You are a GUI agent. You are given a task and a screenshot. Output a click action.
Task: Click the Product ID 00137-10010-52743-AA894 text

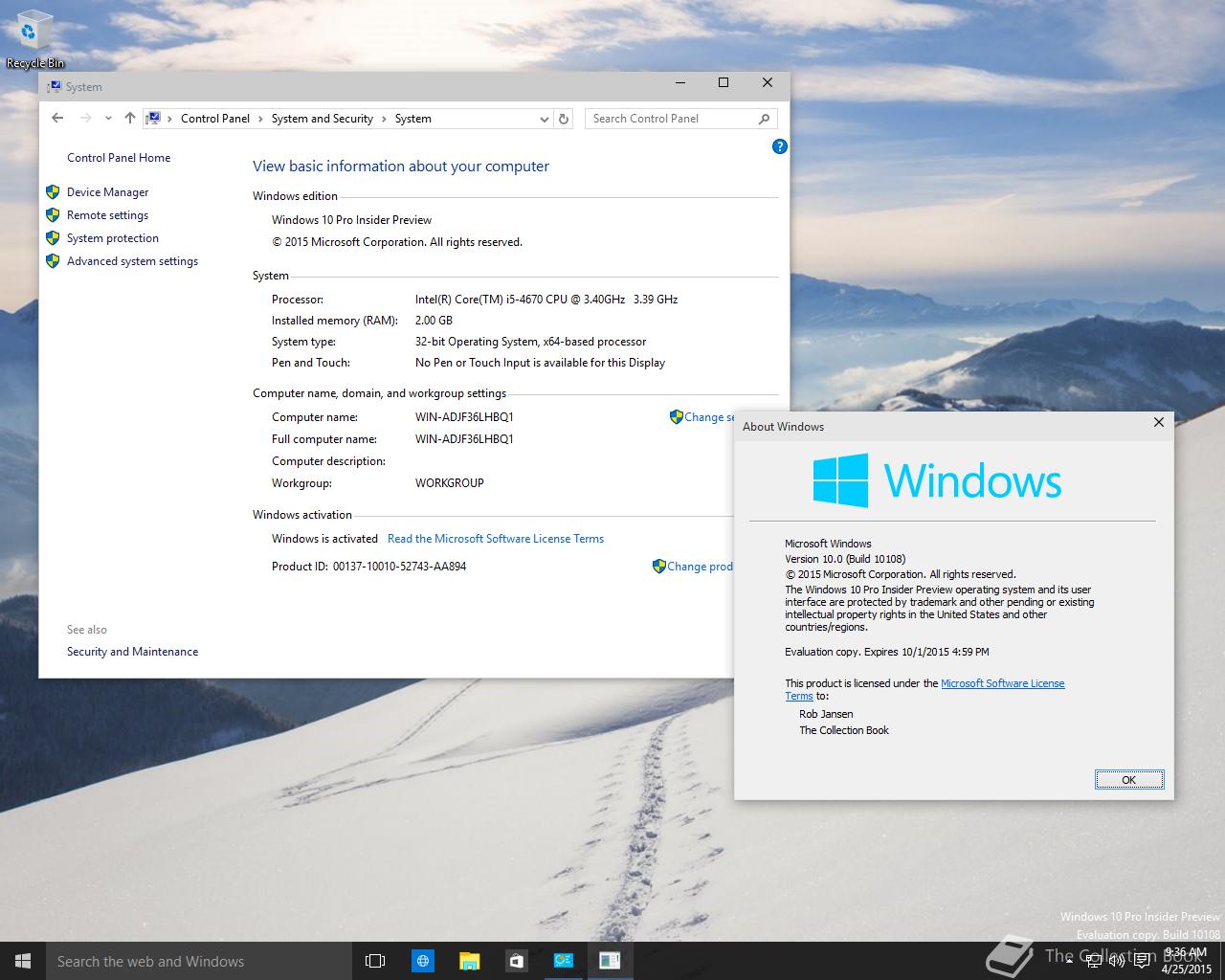pos(369,567)
